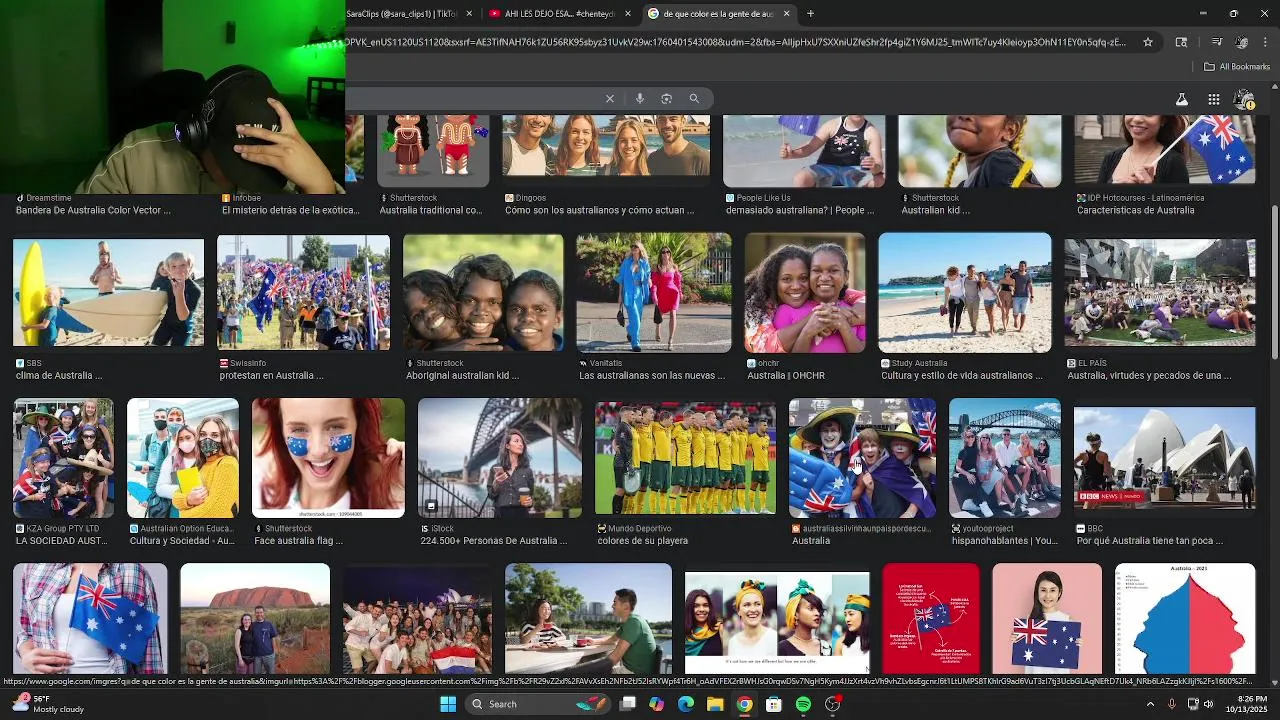The width and height of the screenshot is (1280, 720).
Task: Open the youtooproject 'hispanohablantes' image
Action: 1005,458
